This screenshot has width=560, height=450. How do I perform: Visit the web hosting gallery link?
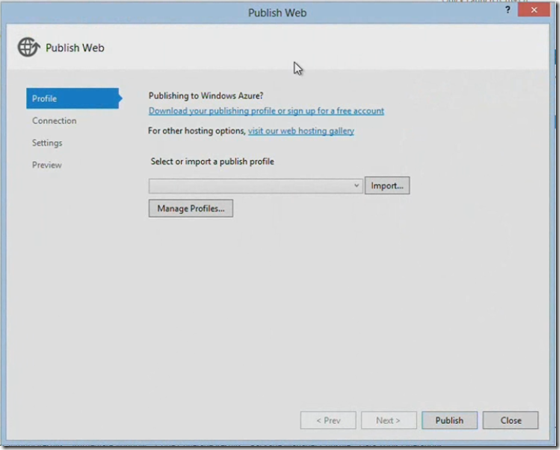[301, 131]
